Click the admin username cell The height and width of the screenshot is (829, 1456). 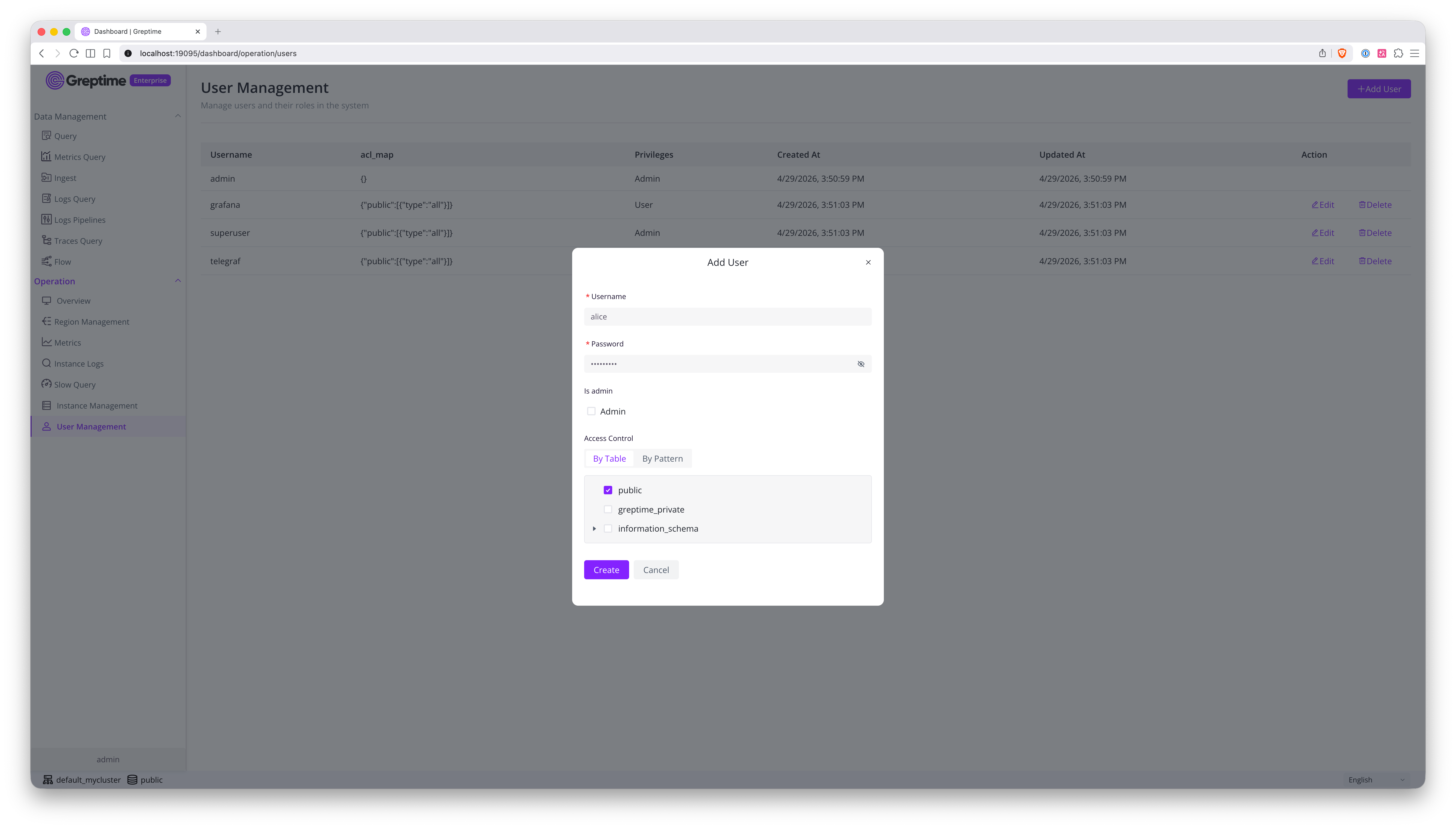(x=223, y=179)
